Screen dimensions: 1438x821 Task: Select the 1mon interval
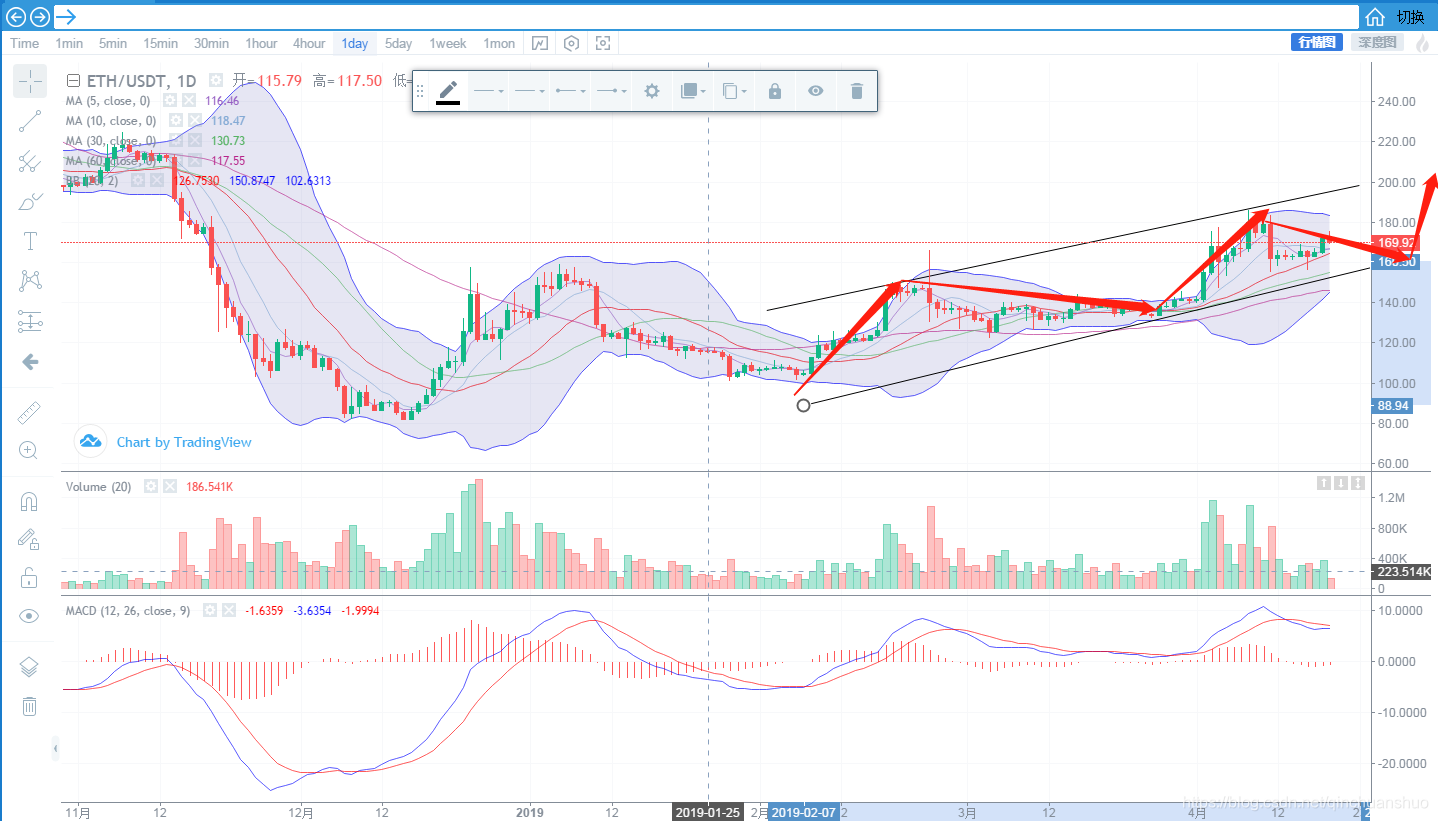(x=499, y=43)
